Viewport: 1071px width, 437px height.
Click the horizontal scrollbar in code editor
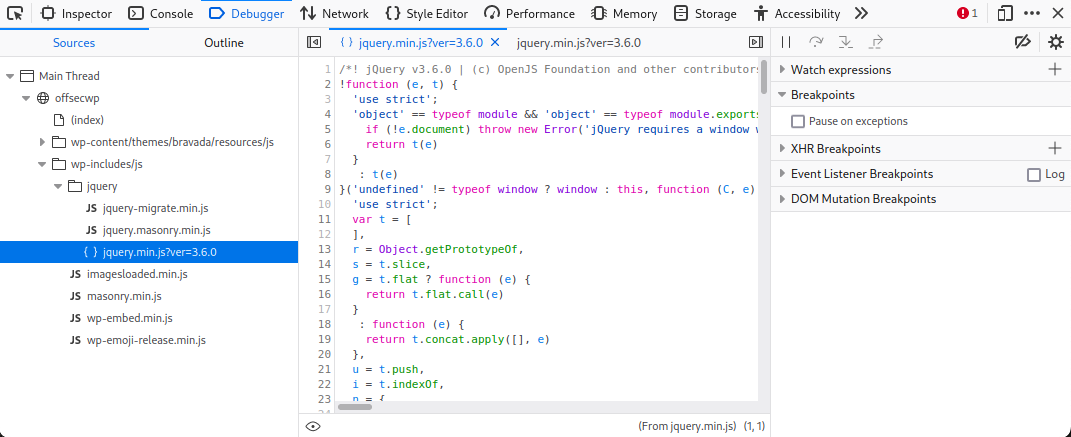point(354,407)
